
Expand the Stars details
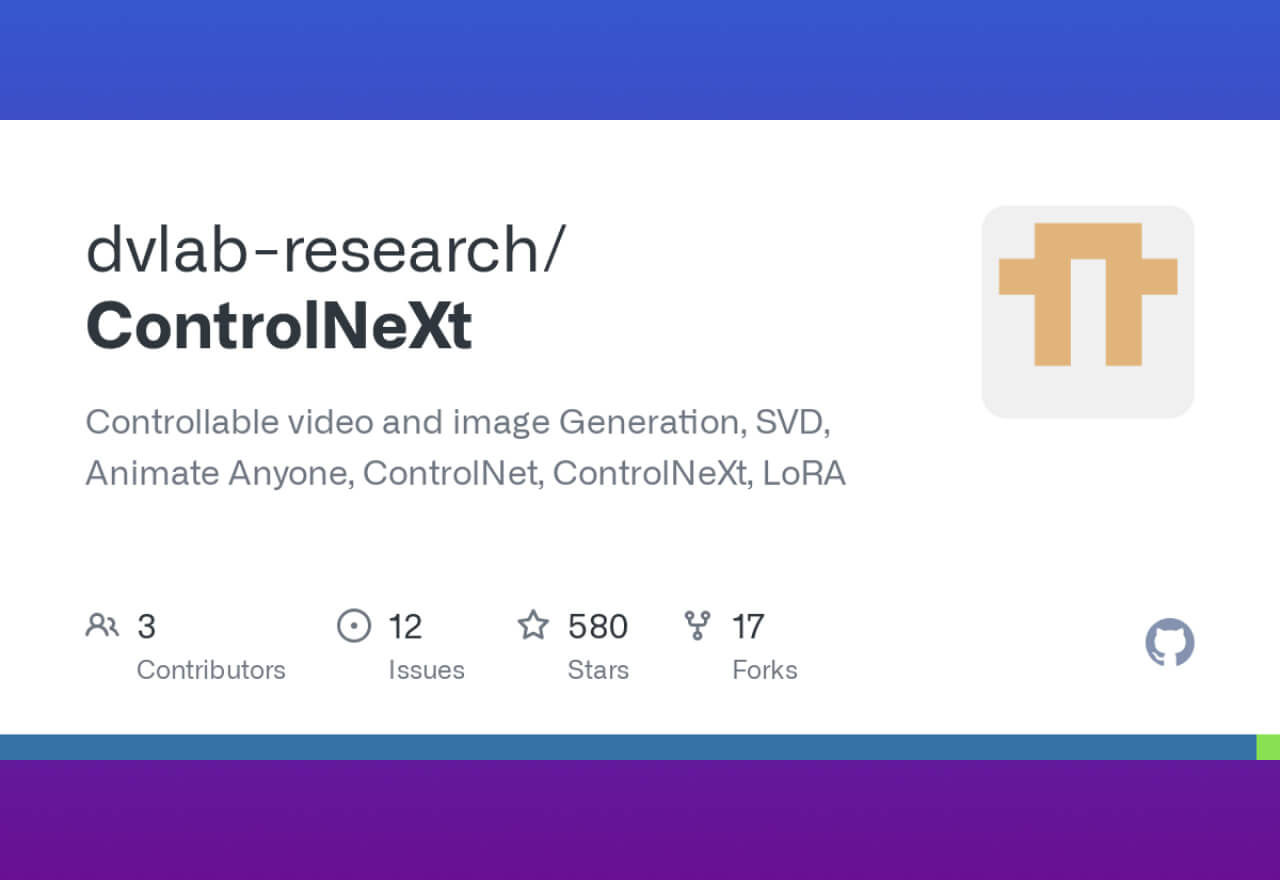point(598,670)
